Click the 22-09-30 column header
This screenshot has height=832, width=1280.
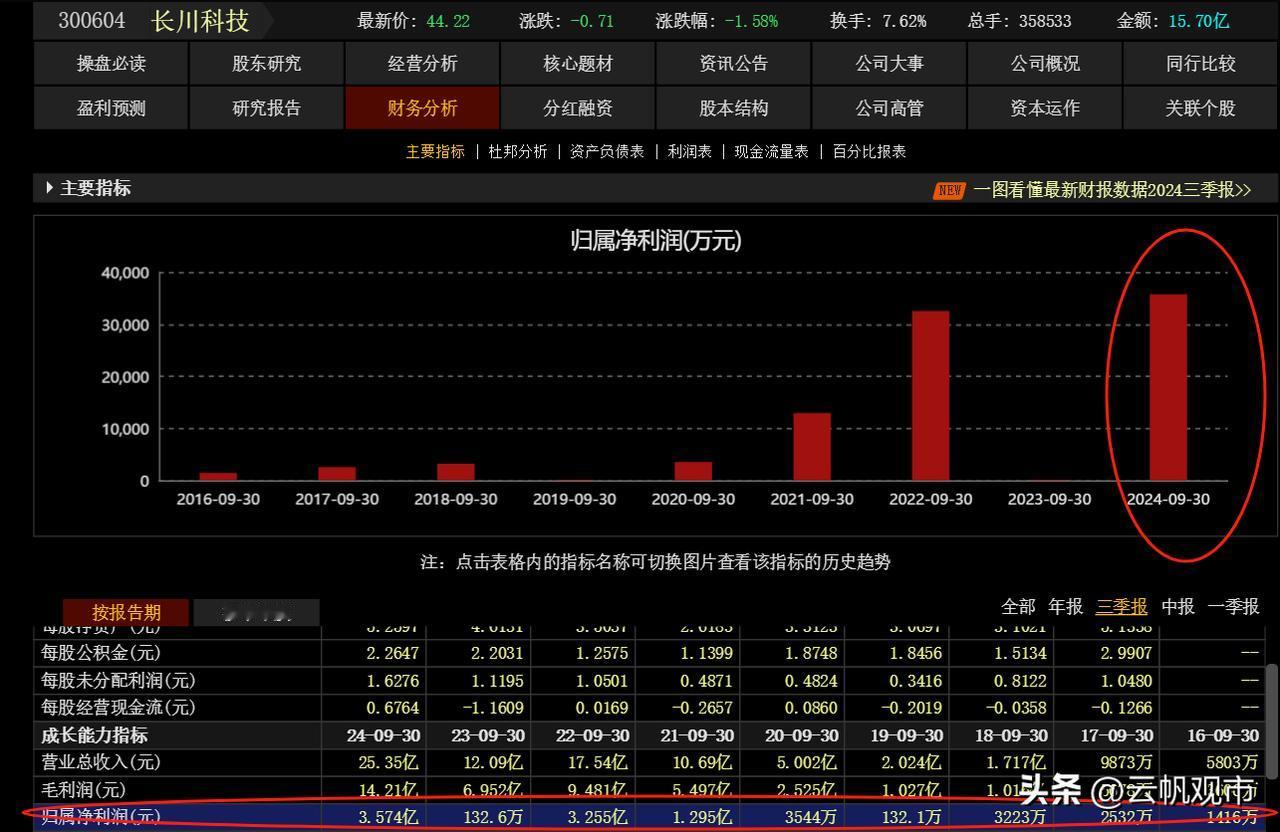tap(592, 735)
